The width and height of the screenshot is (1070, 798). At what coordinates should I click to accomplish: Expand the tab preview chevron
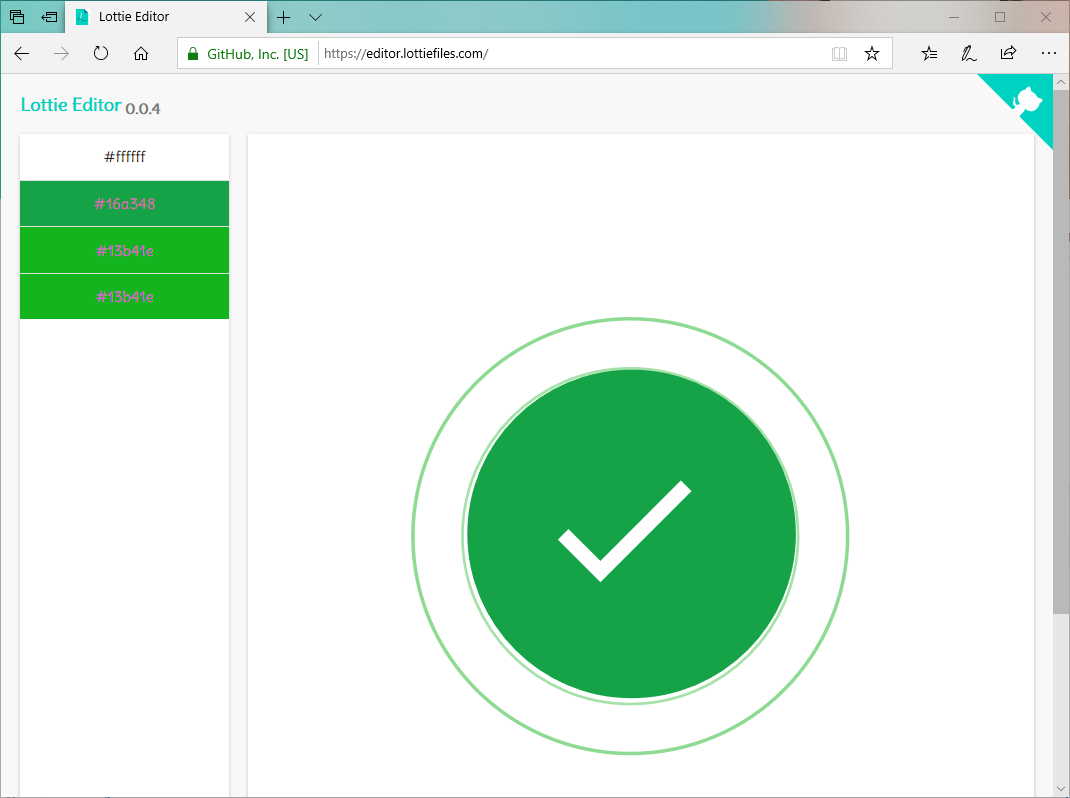(315, 17)
